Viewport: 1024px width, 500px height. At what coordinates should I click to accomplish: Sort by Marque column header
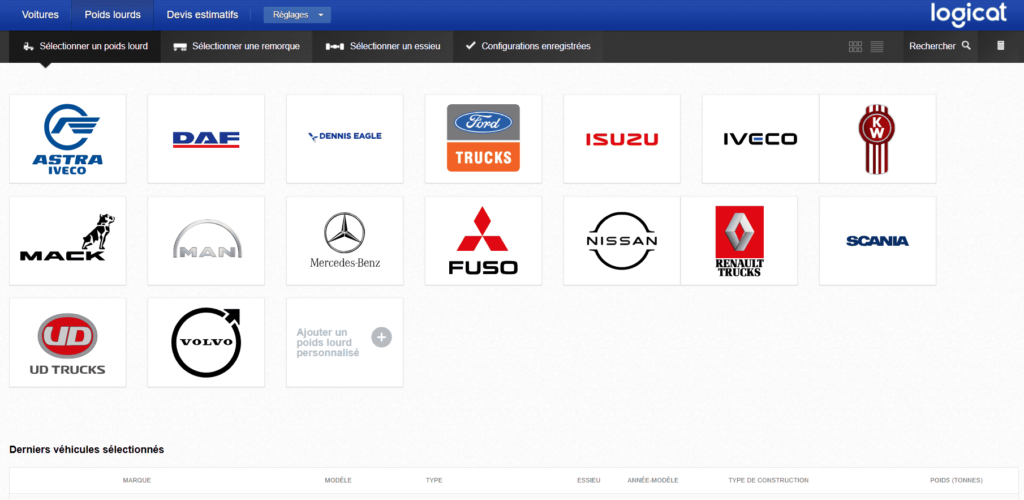pyautogui.click(x=137, y=480)
